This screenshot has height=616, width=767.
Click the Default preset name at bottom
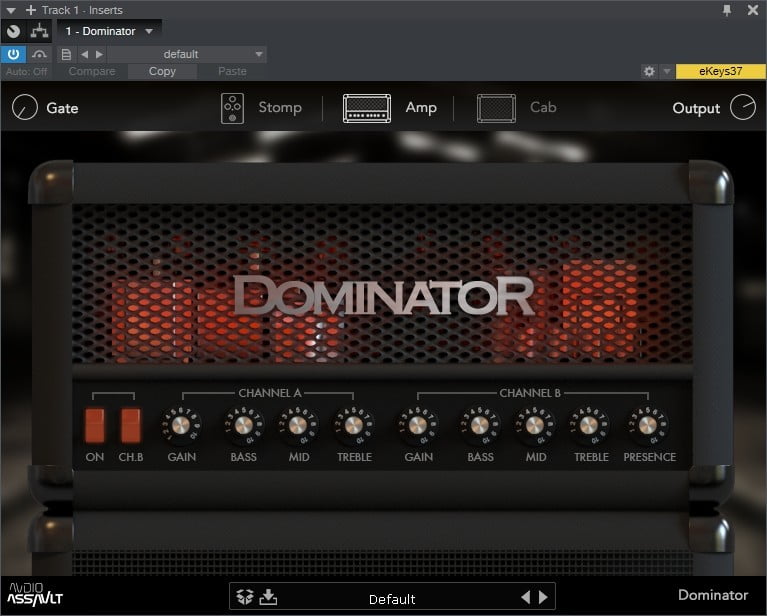(392, 599)
